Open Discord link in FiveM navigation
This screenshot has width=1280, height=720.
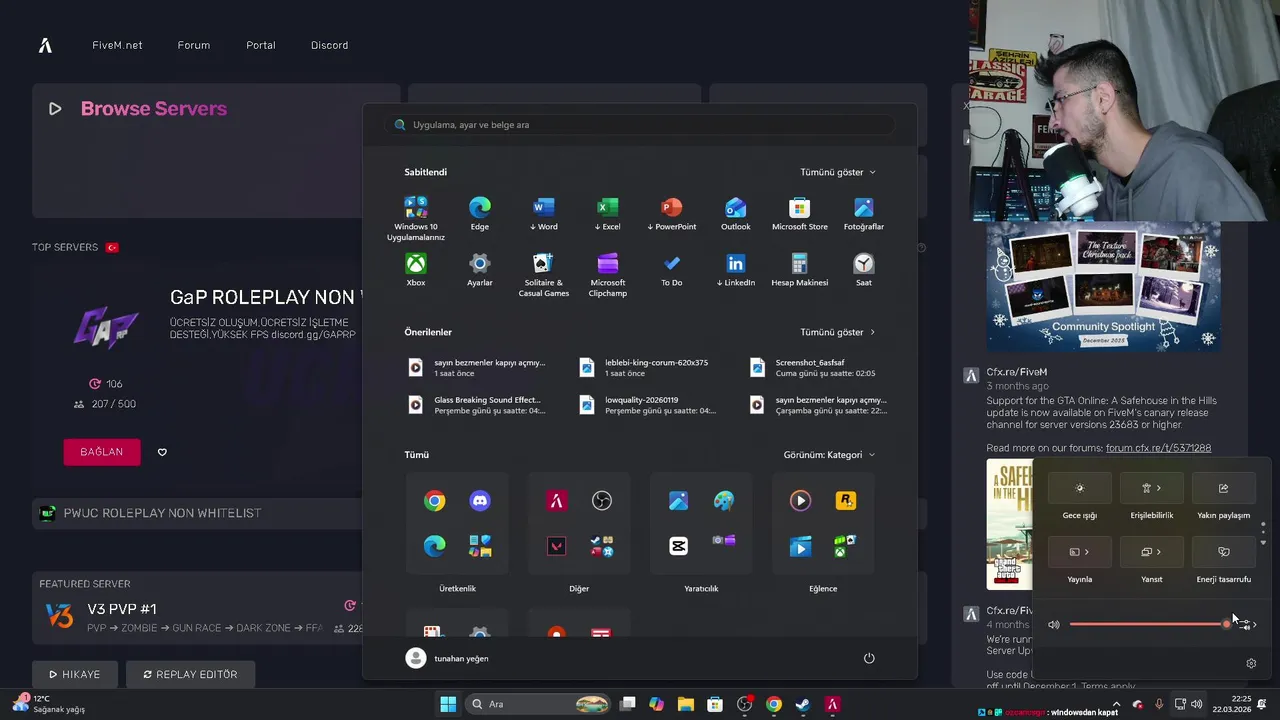coord(330,45)
